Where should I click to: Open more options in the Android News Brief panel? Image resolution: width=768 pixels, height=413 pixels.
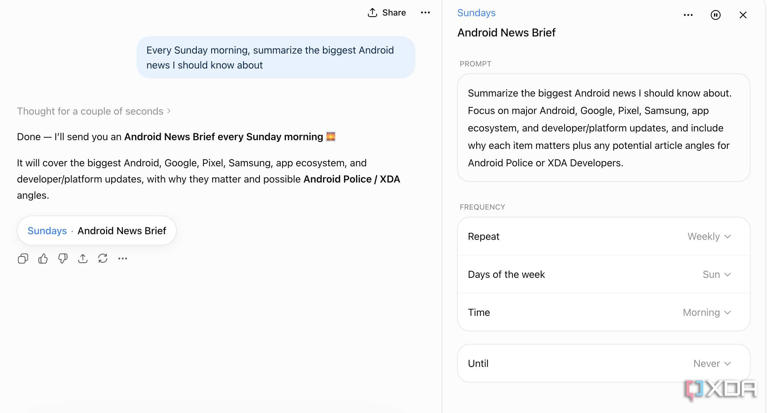688,15
